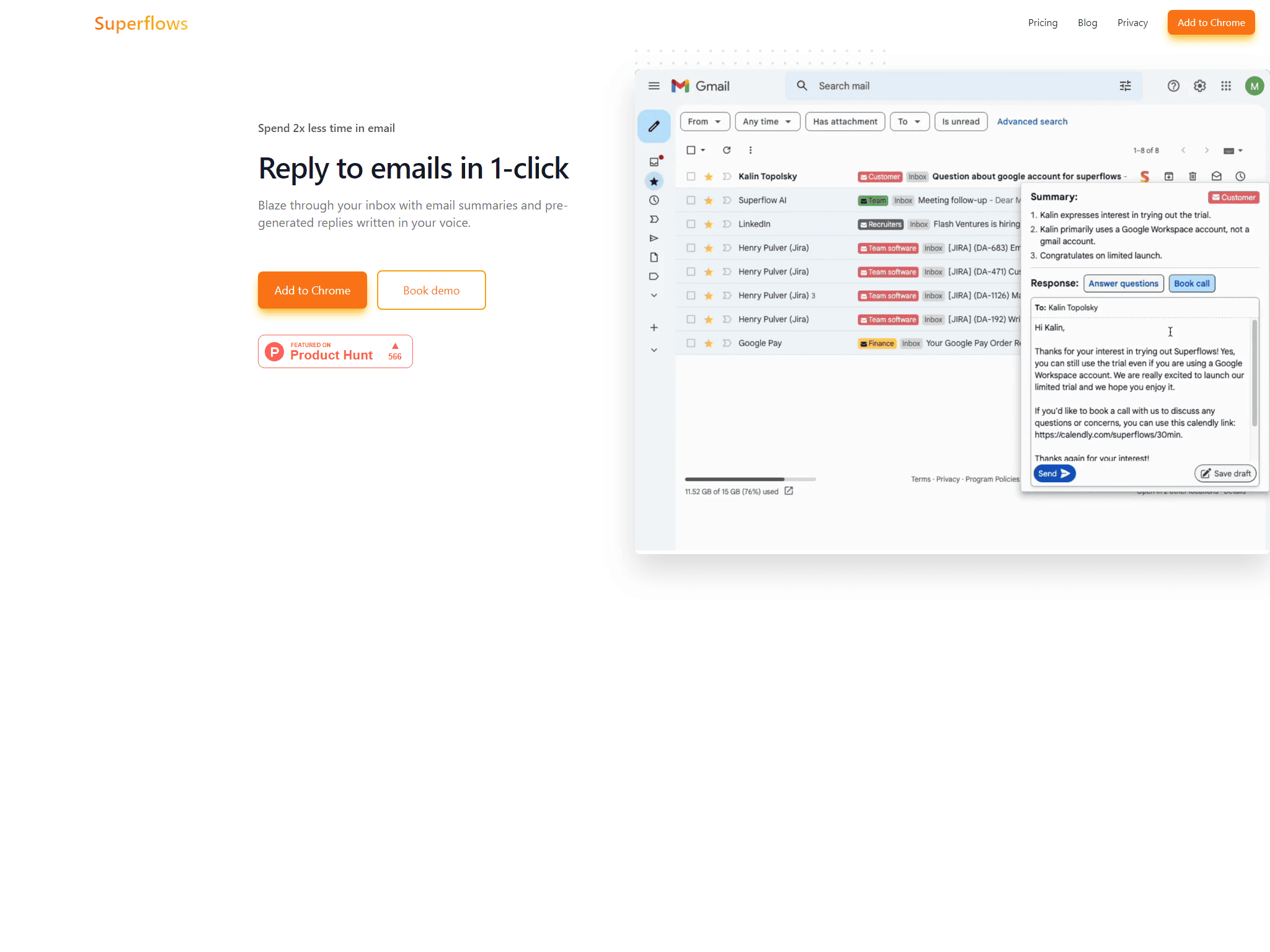Check the Google Pay email checkbox
Viewport: 1270px width, 952px height.
click(691, 343)
